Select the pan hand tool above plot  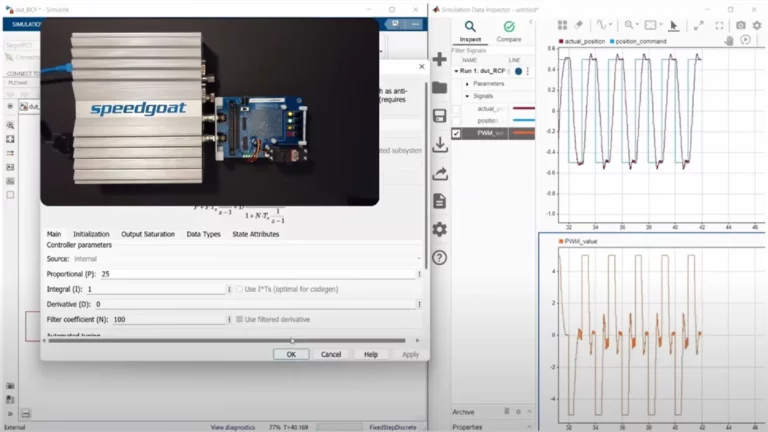[729, 41]
